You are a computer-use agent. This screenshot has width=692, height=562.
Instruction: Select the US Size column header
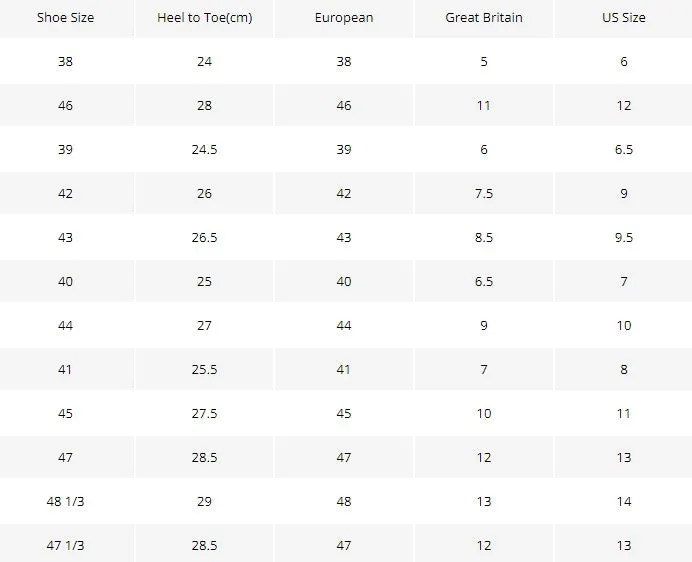pyautogui.click(x=624, y=18)
